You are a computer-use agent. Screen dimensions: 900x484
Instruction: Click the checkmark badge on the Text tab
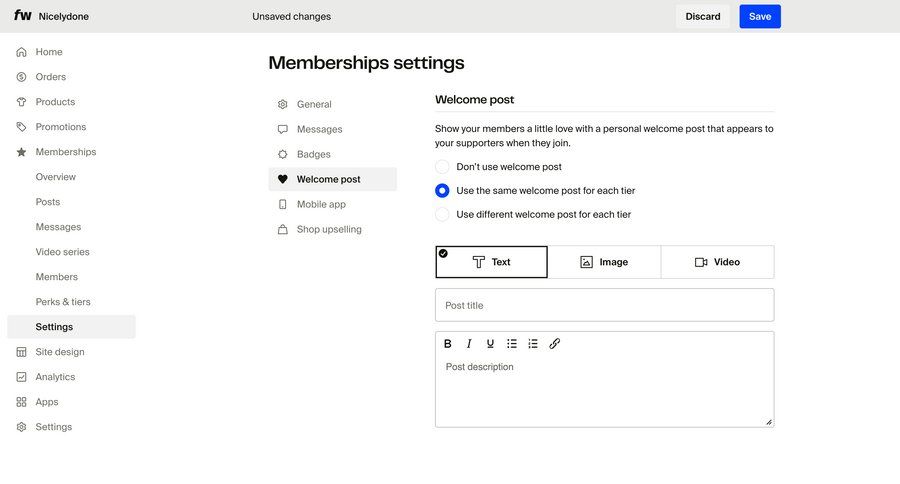[443, 253]
